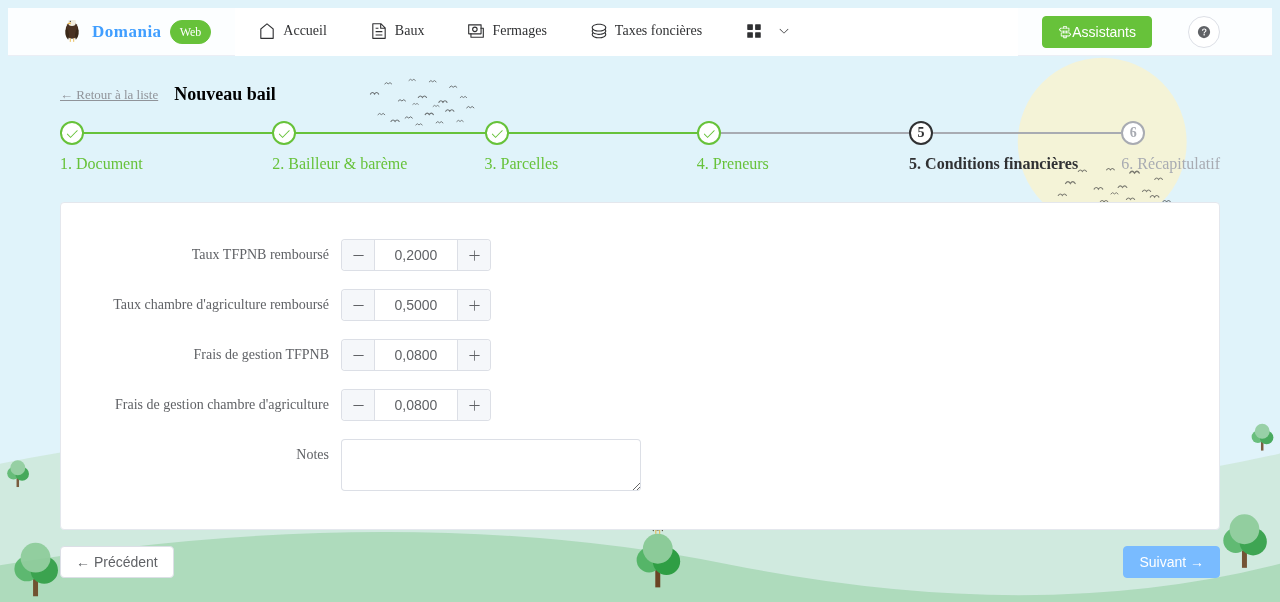Increase Taux chambre d'agriculture remboursé value
1280x602 pixels.
coord(474,305)
